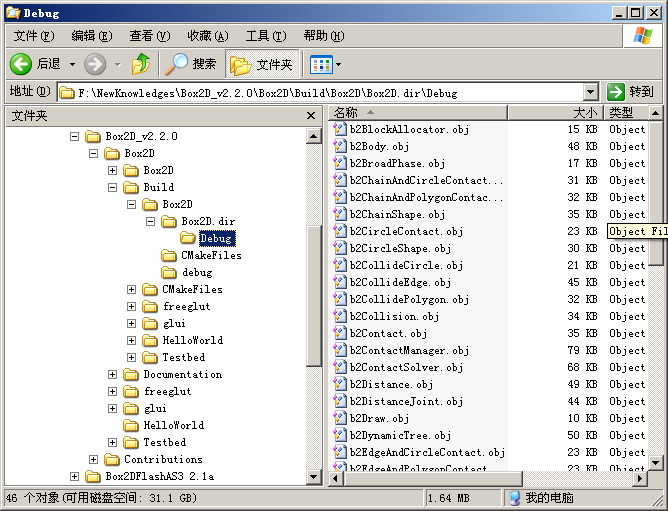Image resolution: width=668 pixels, height=511 pixels.
Task: Open the 帮助(H) menu
Action: (324, 36)
